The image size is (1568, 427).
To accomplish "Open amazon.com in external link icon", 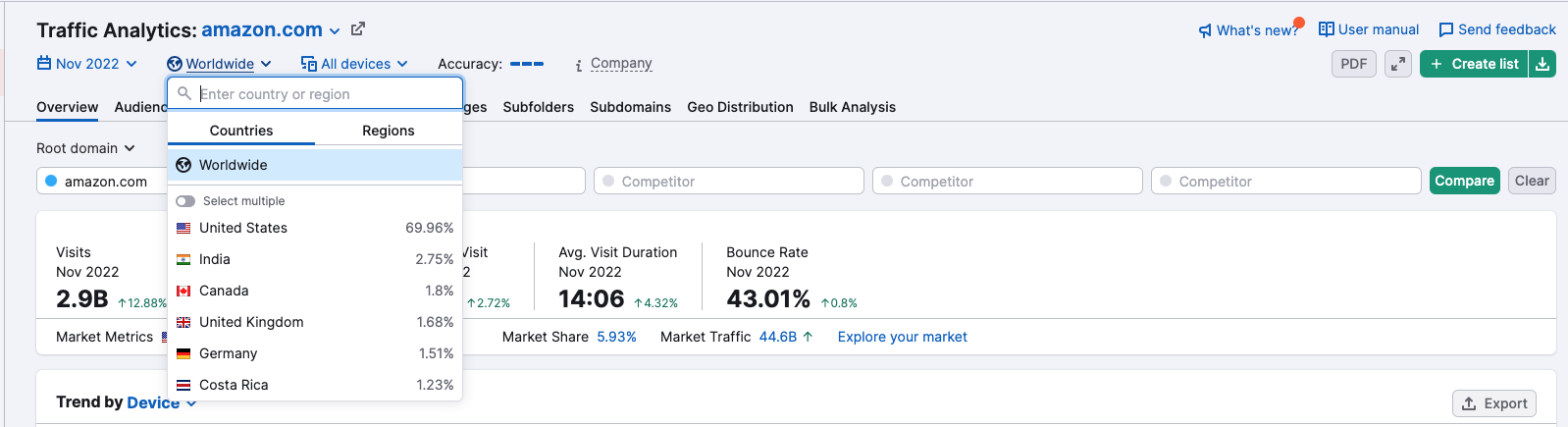I will tap(358, 29).
